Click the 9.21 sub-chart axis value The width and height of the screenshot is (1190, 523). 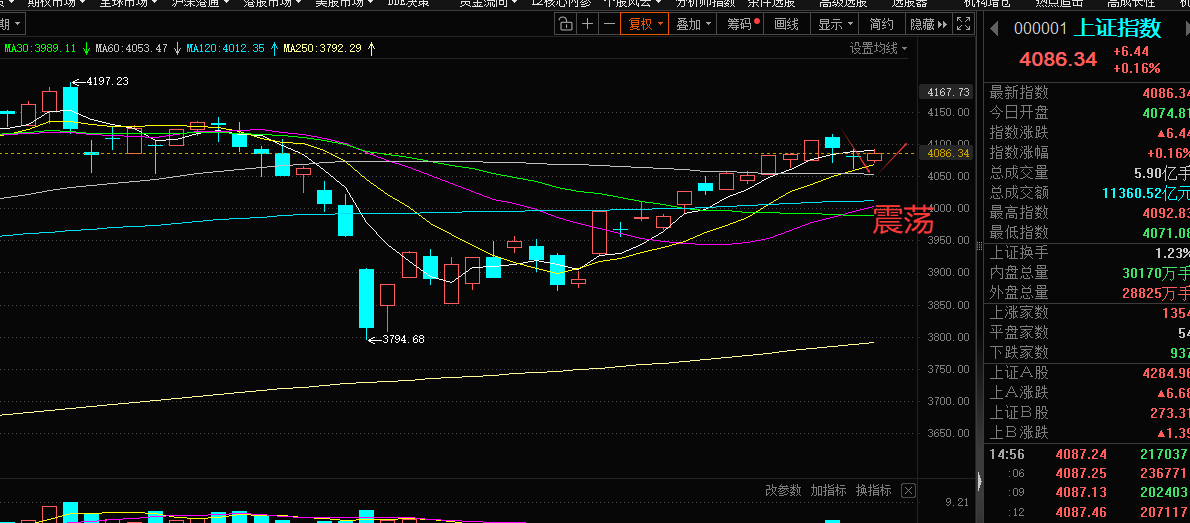tap(956, 502)
